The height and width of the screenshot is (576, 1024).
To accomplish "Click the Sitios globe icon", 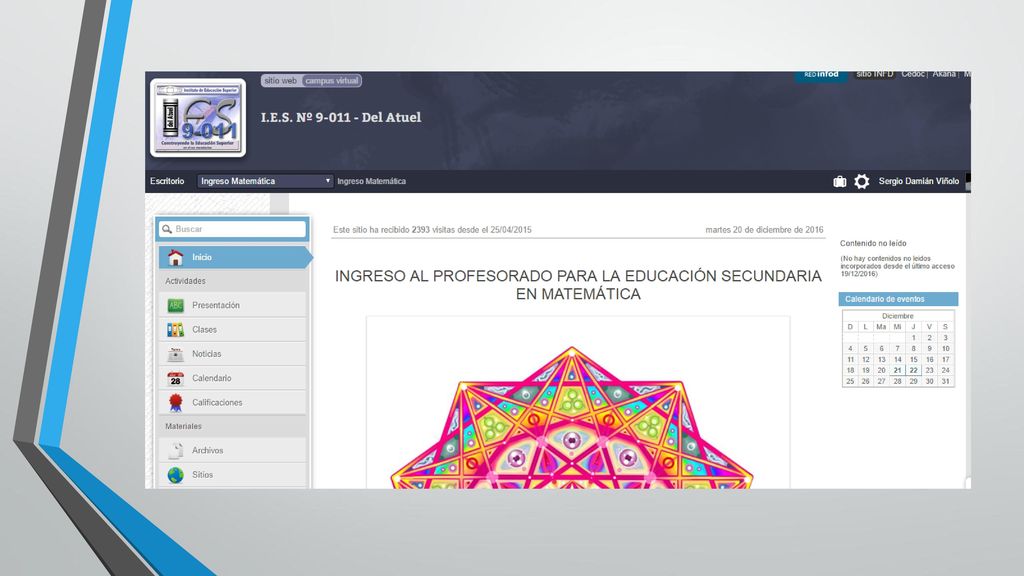I will coord(175,475).
